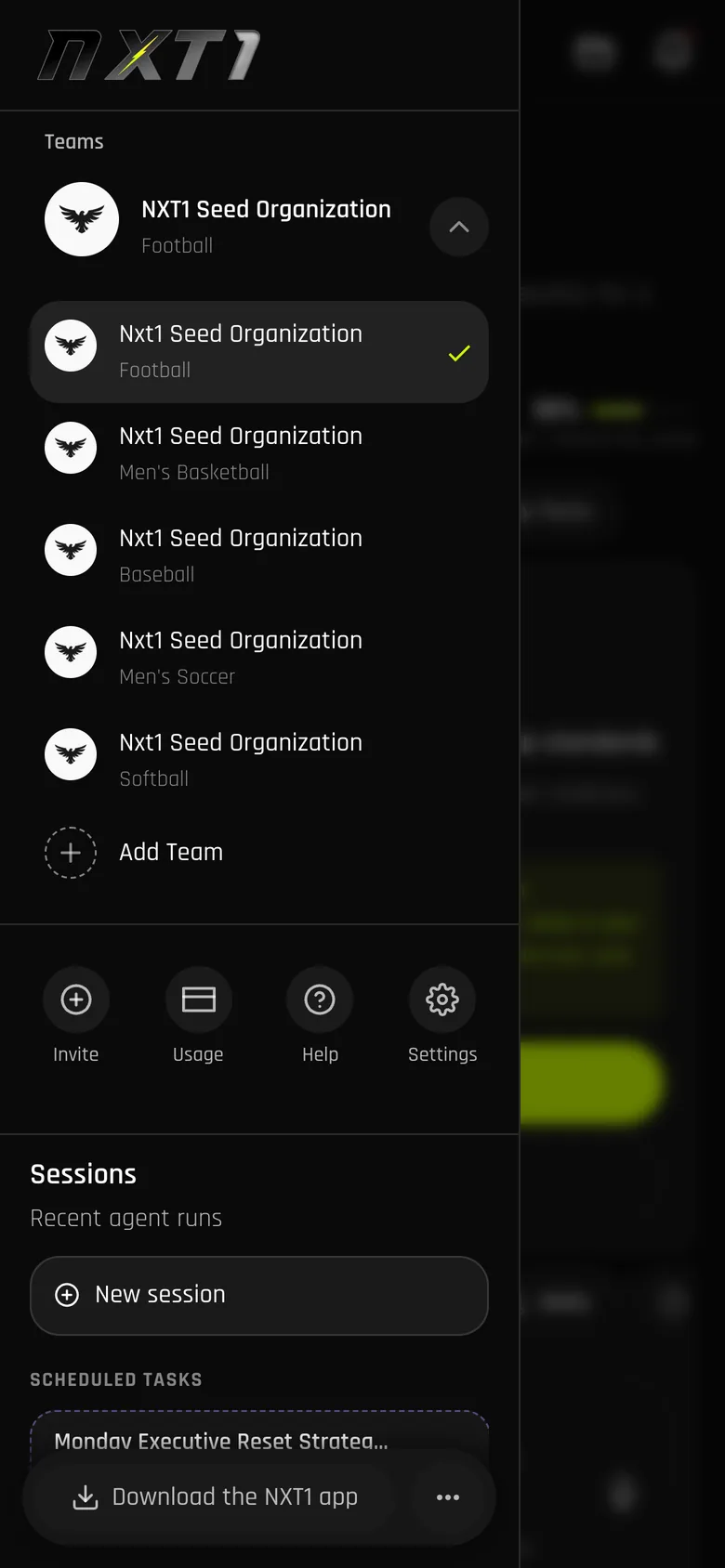Click Download the NXT1 app

215,1496
